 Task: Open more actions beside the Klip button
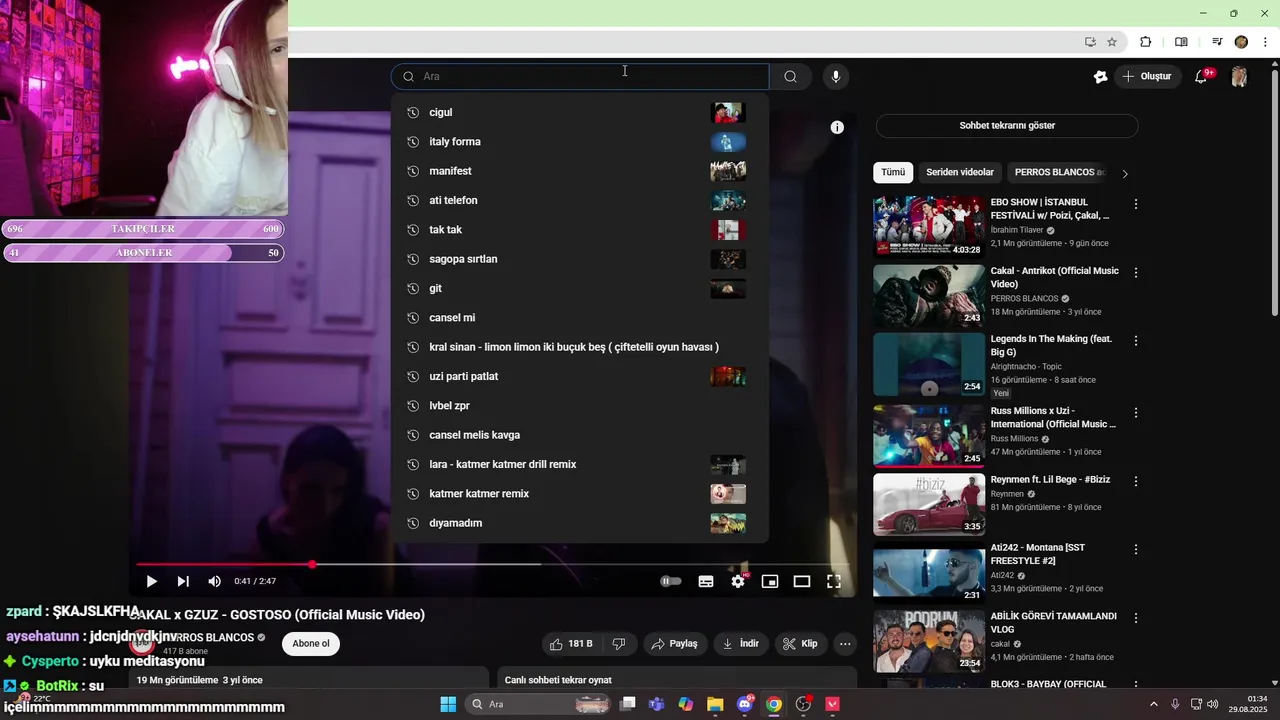[845, 644]
